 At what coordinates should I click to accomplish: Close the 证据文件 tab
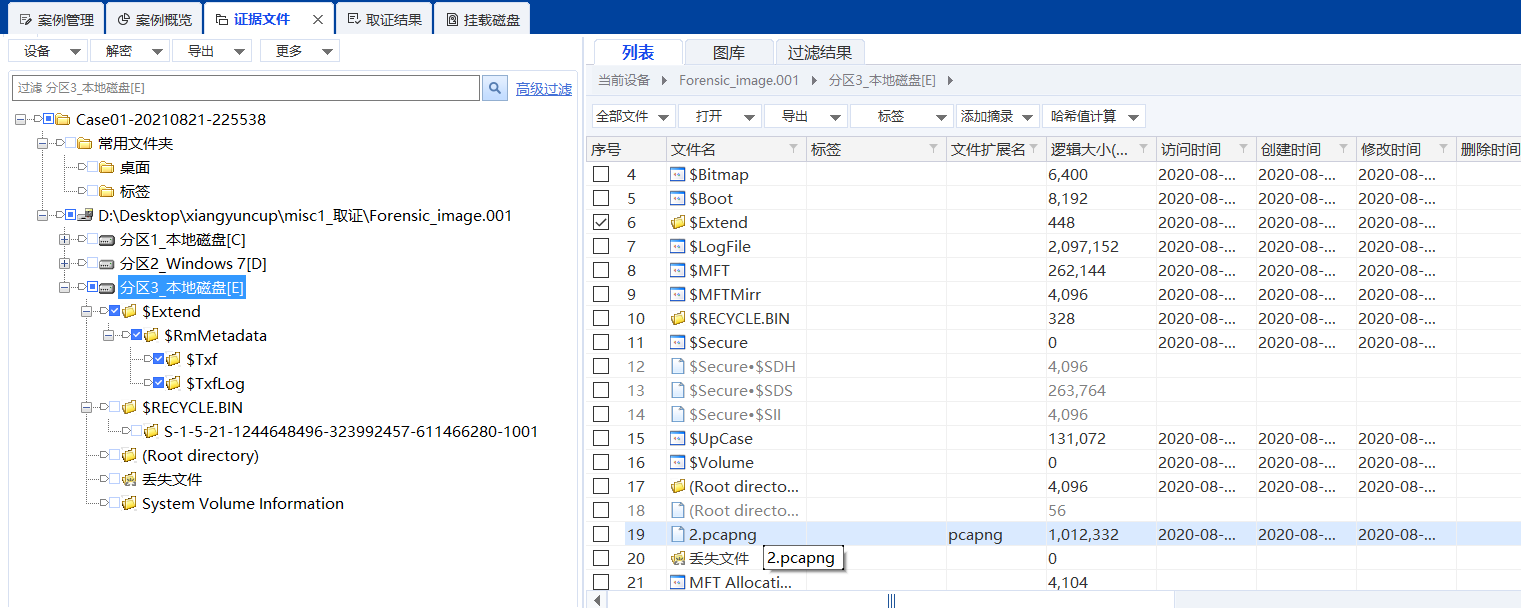tap(318, 19)
